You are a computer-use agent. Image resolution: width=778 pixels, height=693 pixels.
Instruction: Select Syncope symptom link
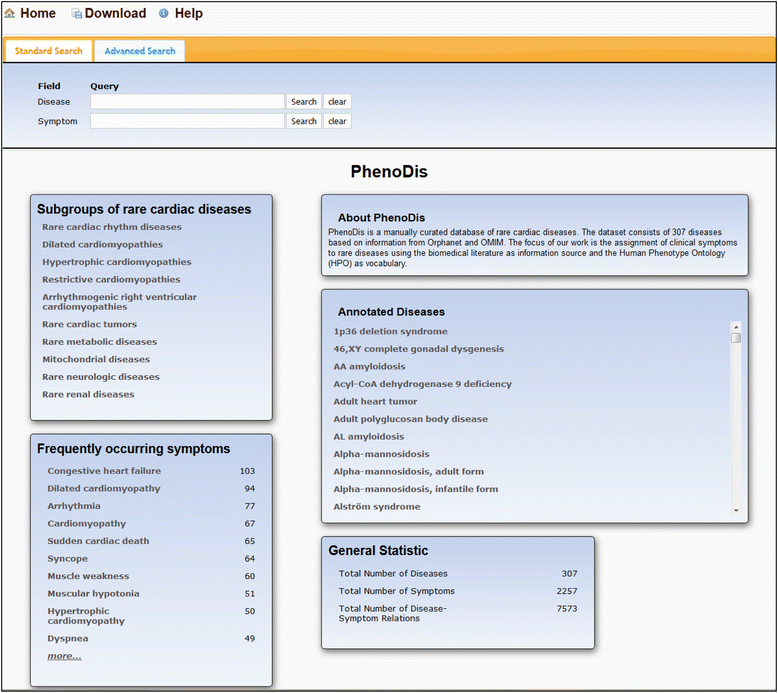click(67, 559)
